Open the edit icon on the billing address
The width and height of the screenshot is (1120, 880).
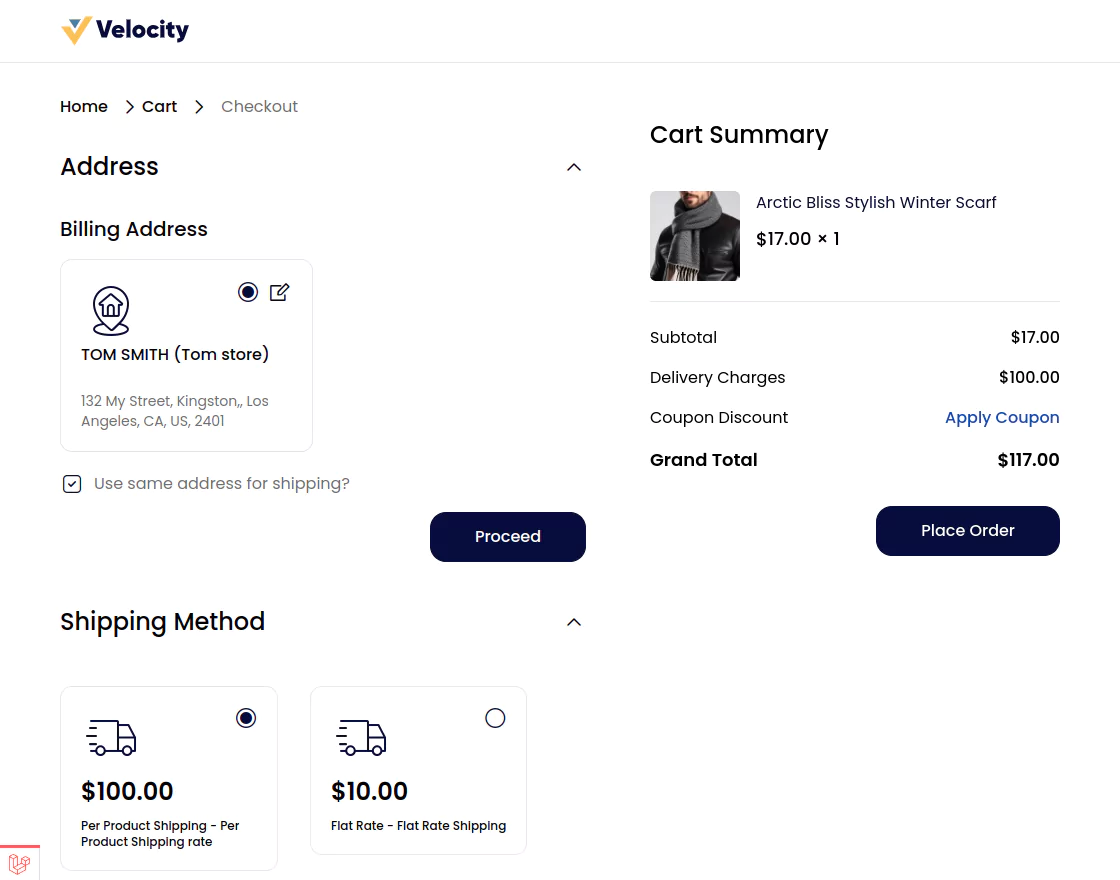click(280, 292)
